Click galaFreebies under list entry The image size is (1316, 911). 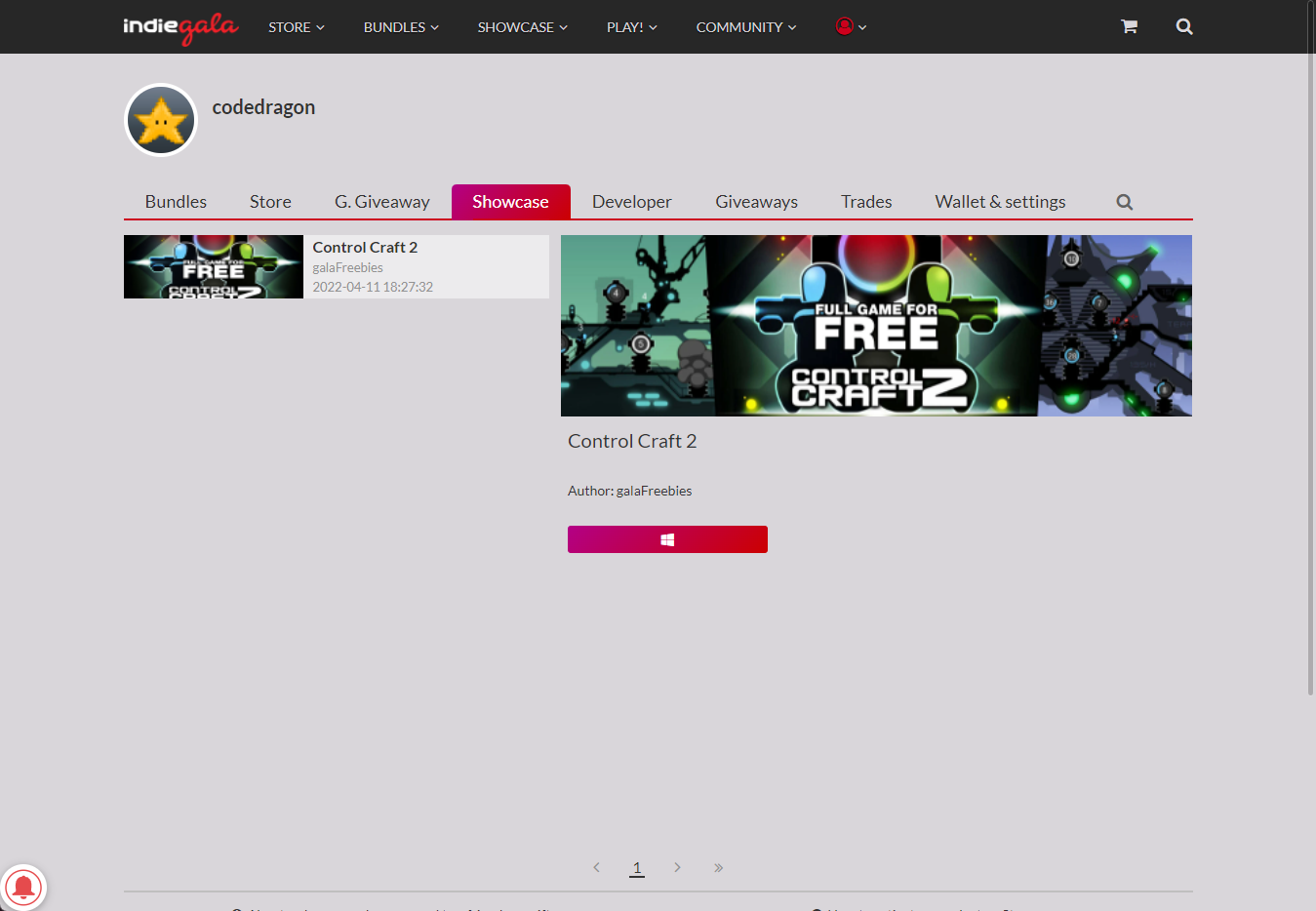(x=347, y=267)
